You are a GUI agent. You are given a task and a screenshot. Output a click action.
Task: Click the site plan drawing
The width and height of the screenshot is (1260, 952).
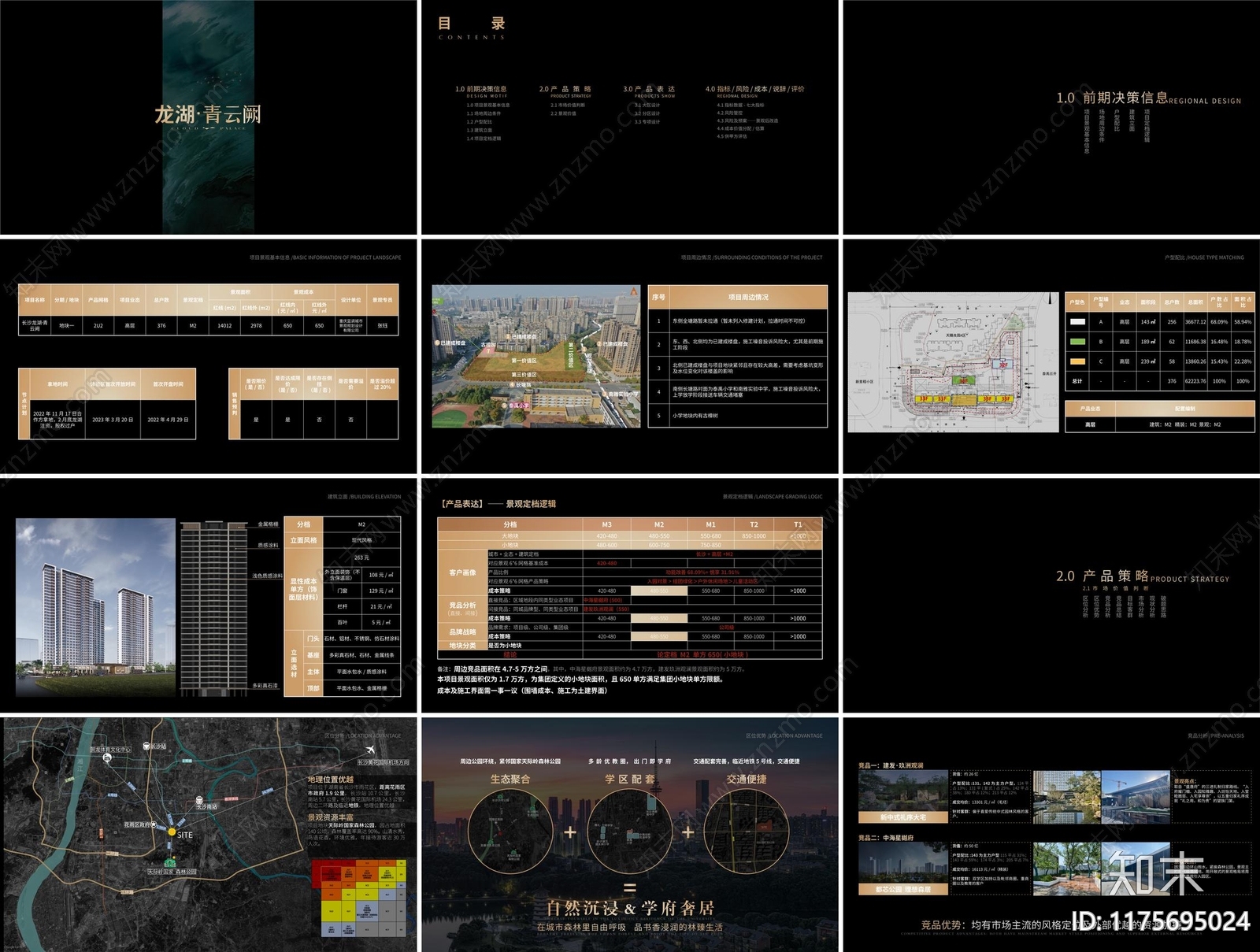(x=953, y=362)
